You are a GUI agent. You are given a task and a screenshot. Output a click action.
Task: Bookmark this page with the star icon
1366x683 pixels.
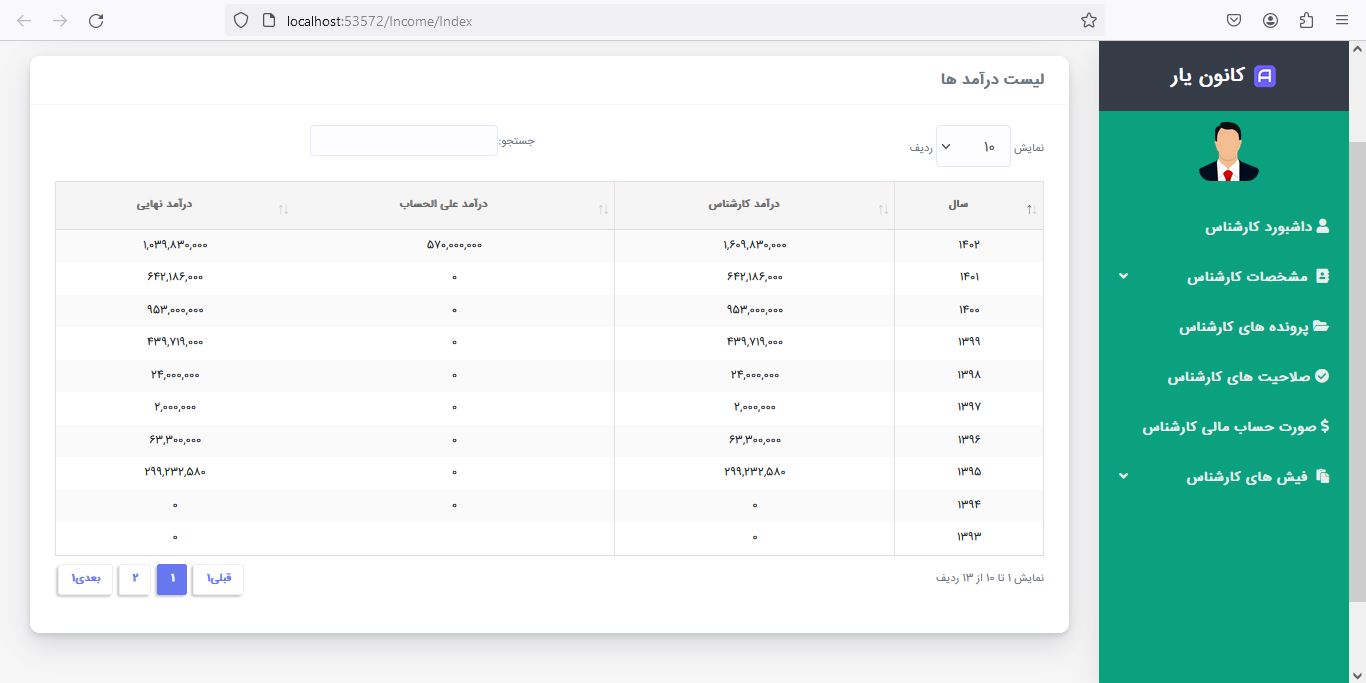pos(1089,20)
